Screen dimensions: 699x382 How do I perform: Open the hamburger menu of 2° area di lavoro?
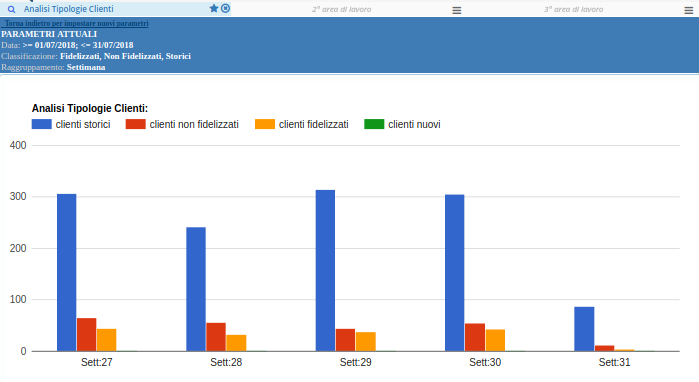point(456,10)
